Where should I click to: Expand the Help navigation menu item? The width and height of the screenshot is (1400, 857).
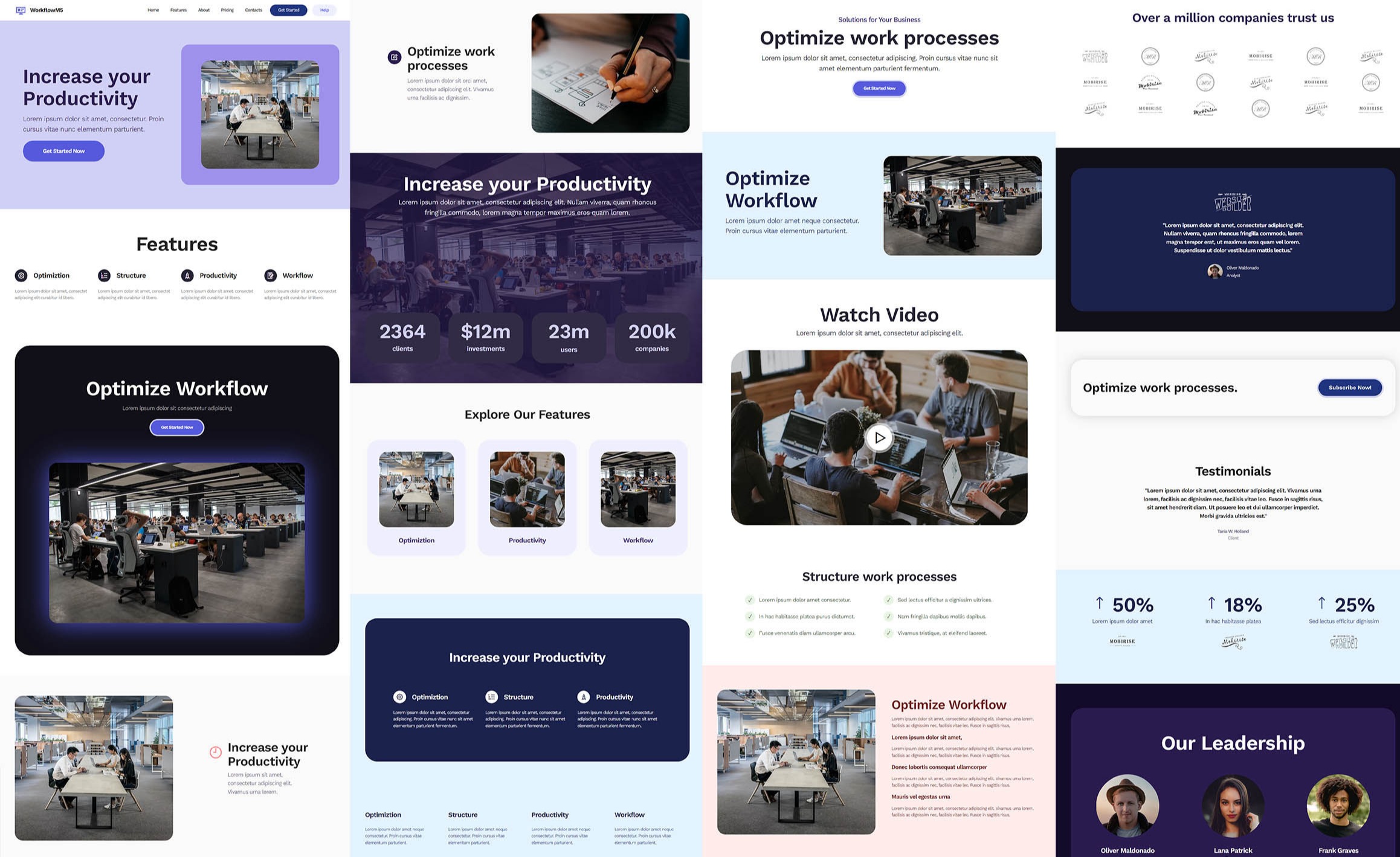325,10
